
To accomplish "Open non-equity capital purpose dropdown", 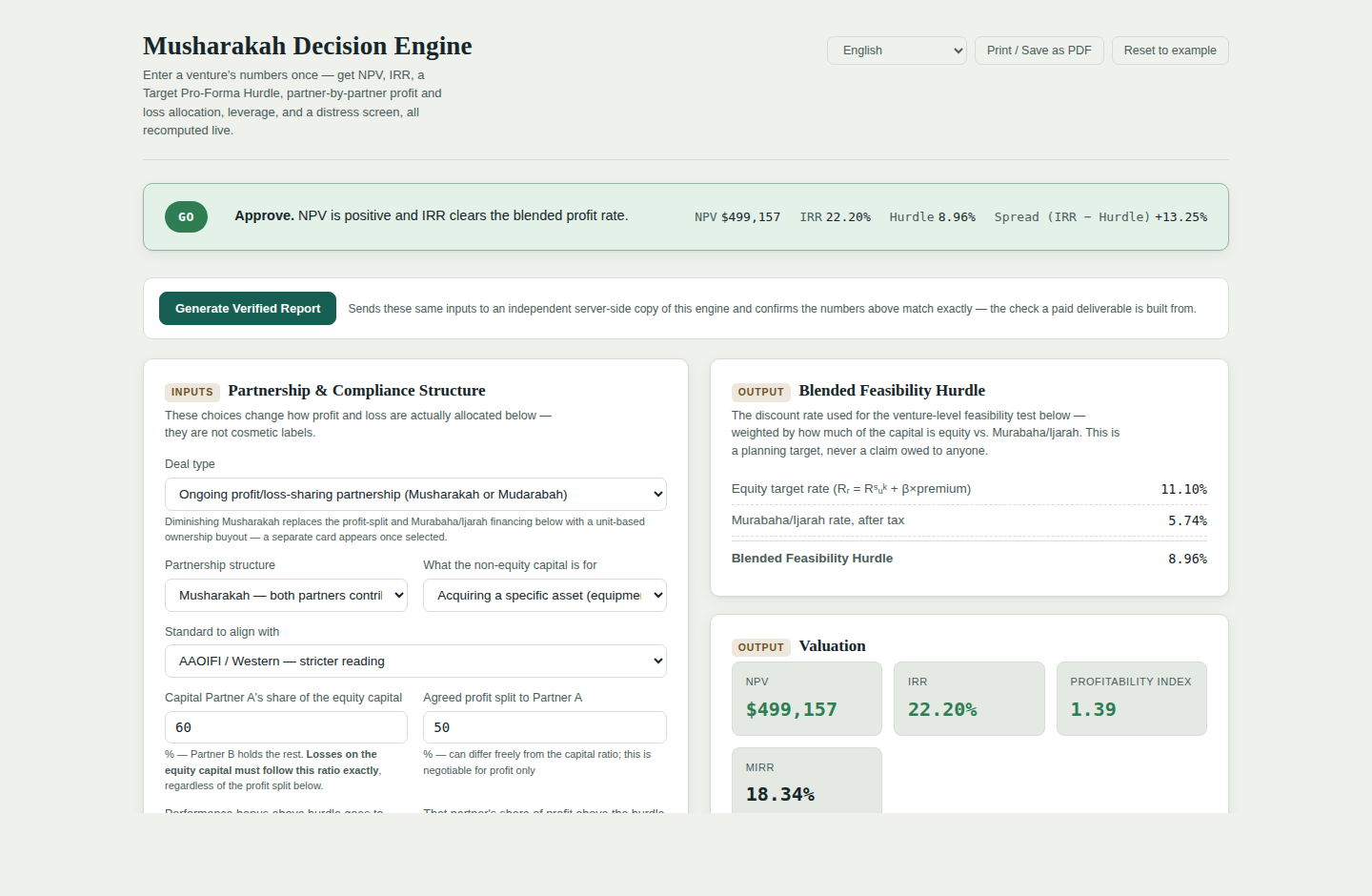I will [545, 596].
